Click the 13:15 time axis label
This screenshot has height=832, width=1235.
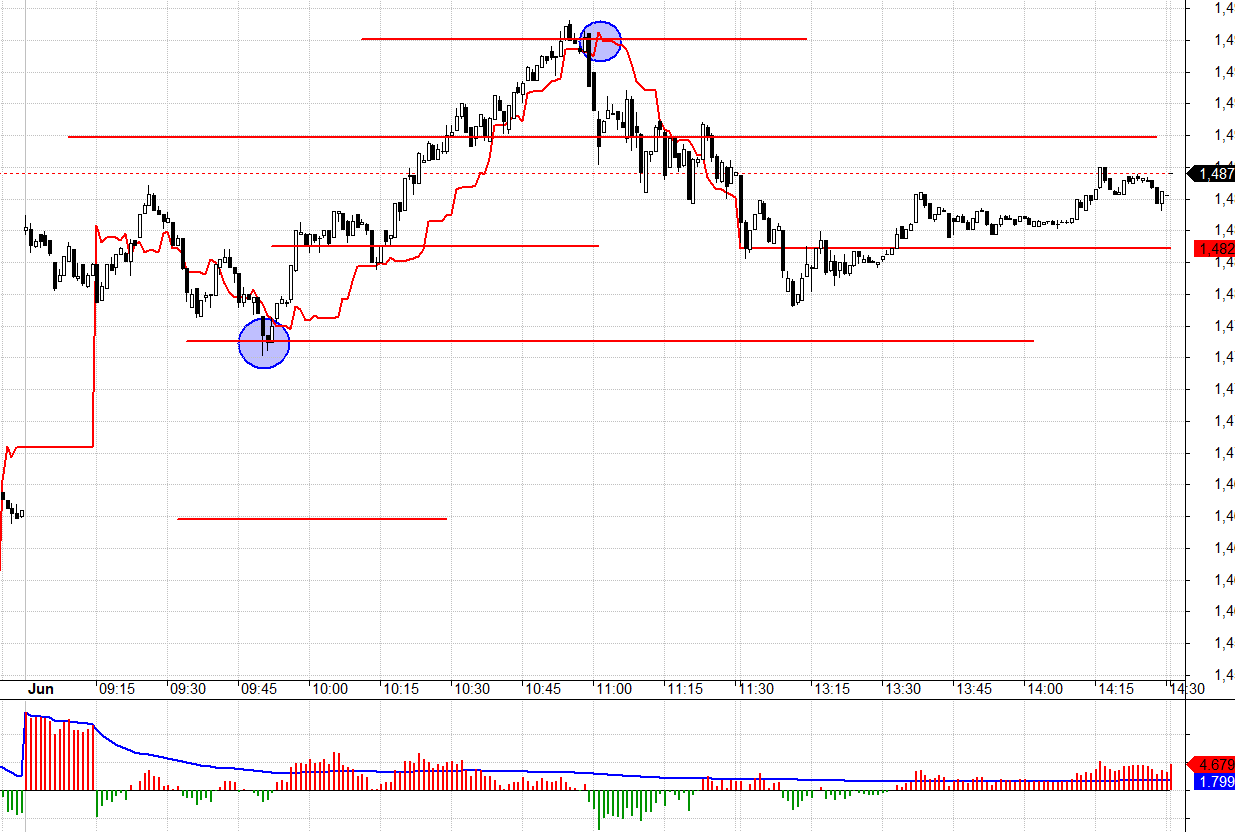[831, 689]
